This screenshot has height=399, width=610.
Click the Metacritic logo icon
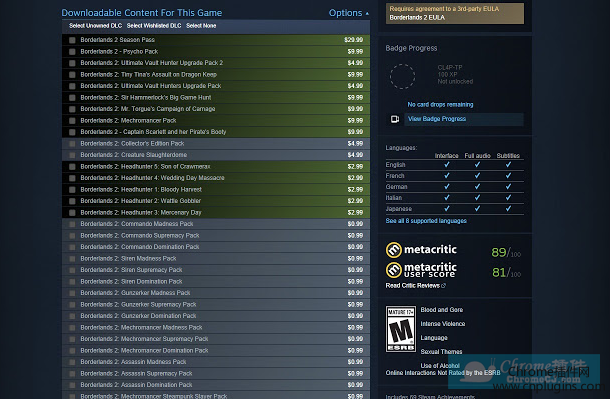coord(393,250)
